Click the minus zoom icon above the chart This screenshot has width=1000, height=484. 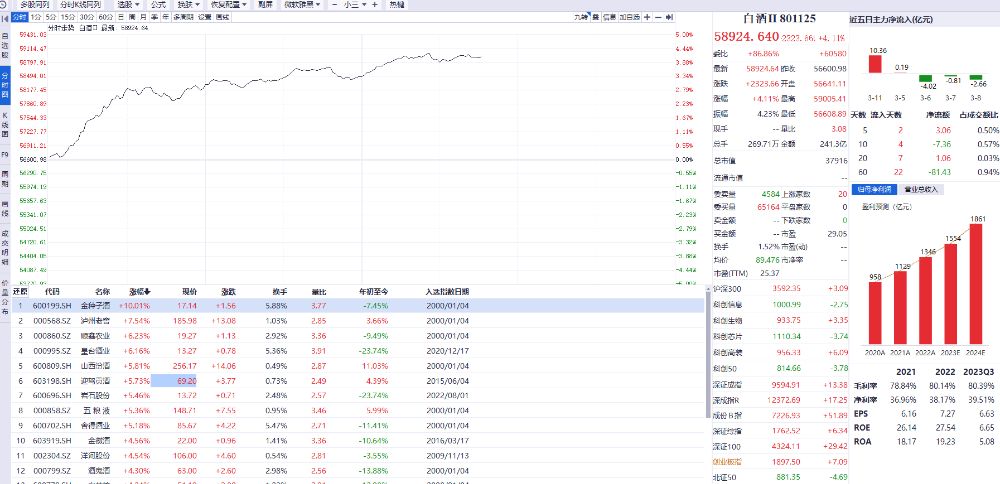pos(658,18)
